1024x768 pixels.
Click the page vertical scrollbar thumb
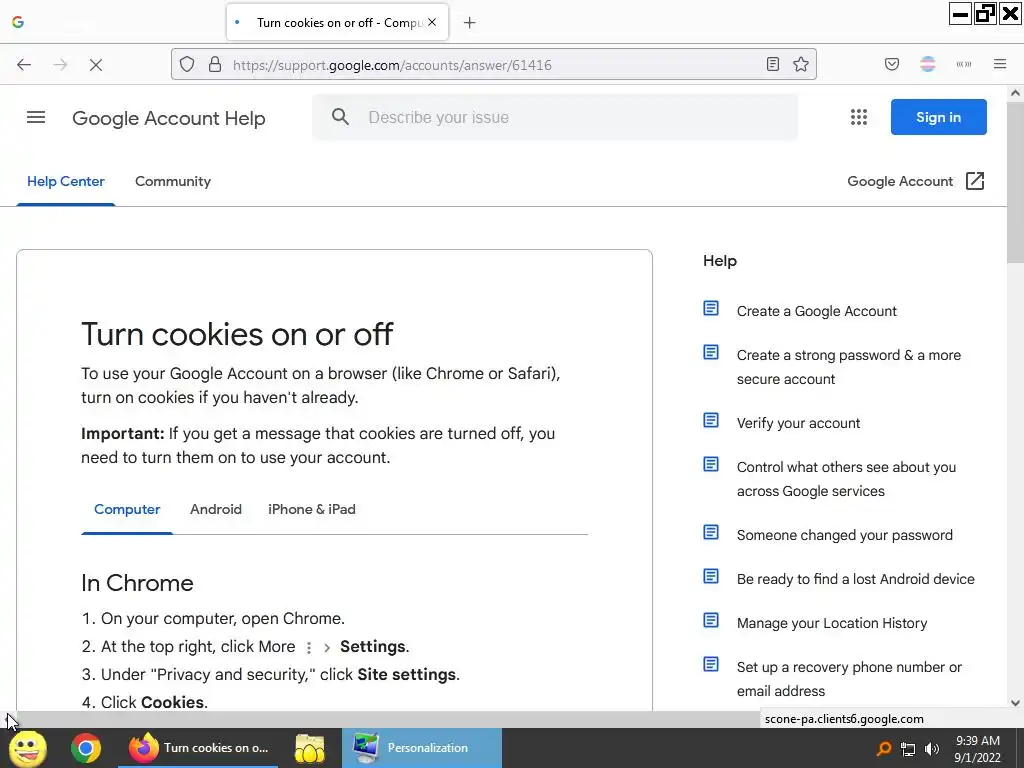click(1015, 183)
